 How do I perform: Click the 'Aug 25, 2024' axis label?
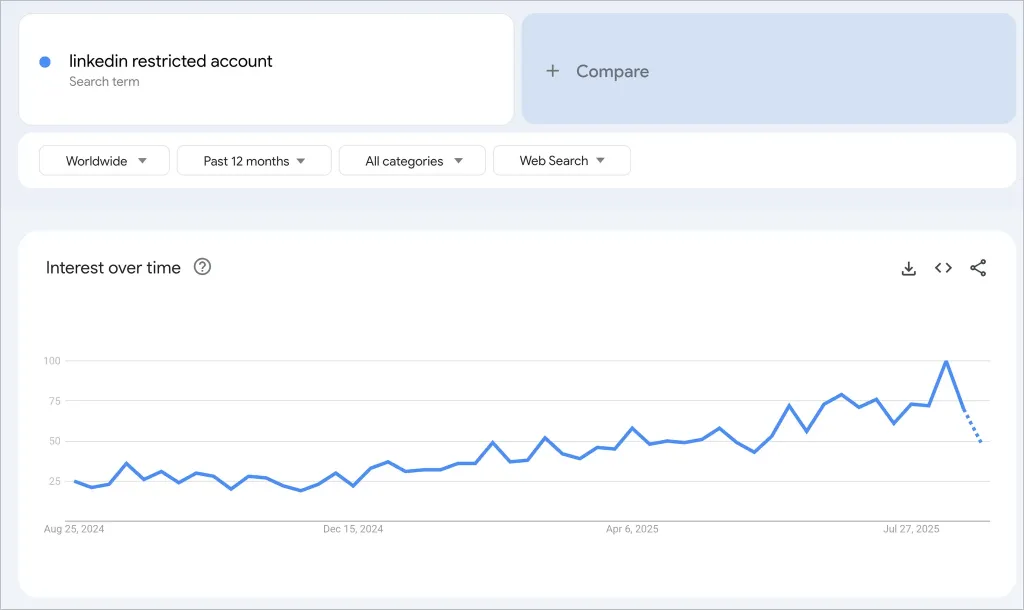tap(74, 529)
